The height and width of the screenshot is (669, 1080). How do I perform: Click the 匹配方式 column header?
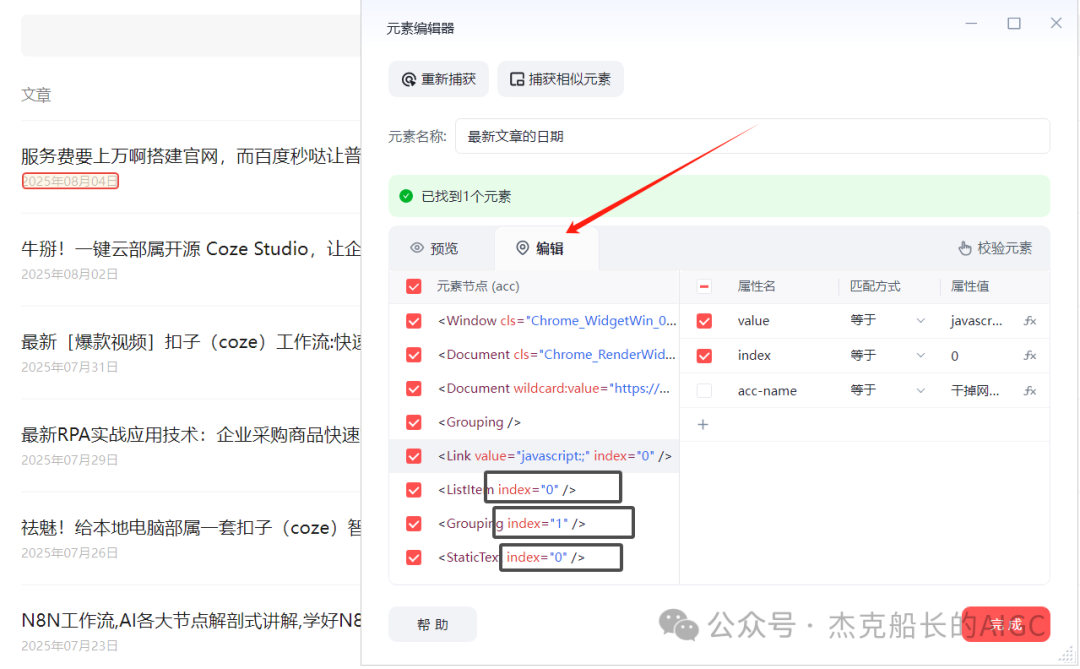point(875,287)
